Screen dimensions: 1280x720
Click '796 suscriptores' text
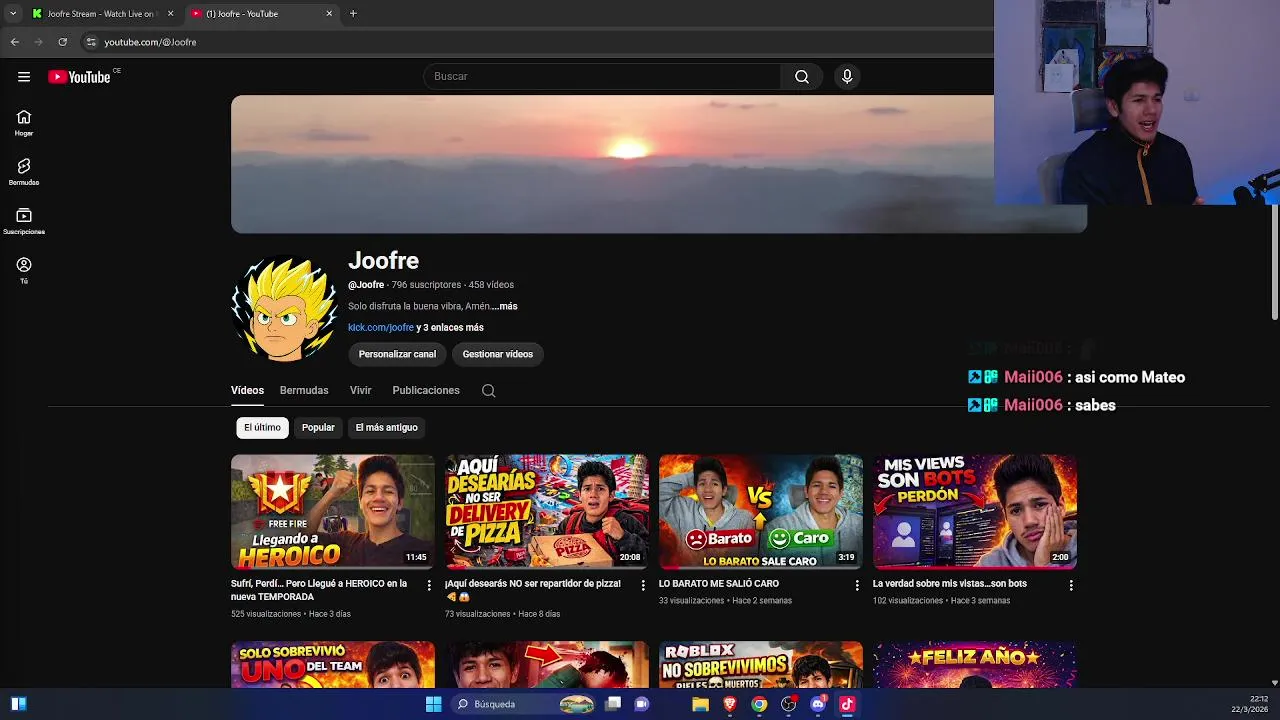pyautogui.click(x=426, y=285)
